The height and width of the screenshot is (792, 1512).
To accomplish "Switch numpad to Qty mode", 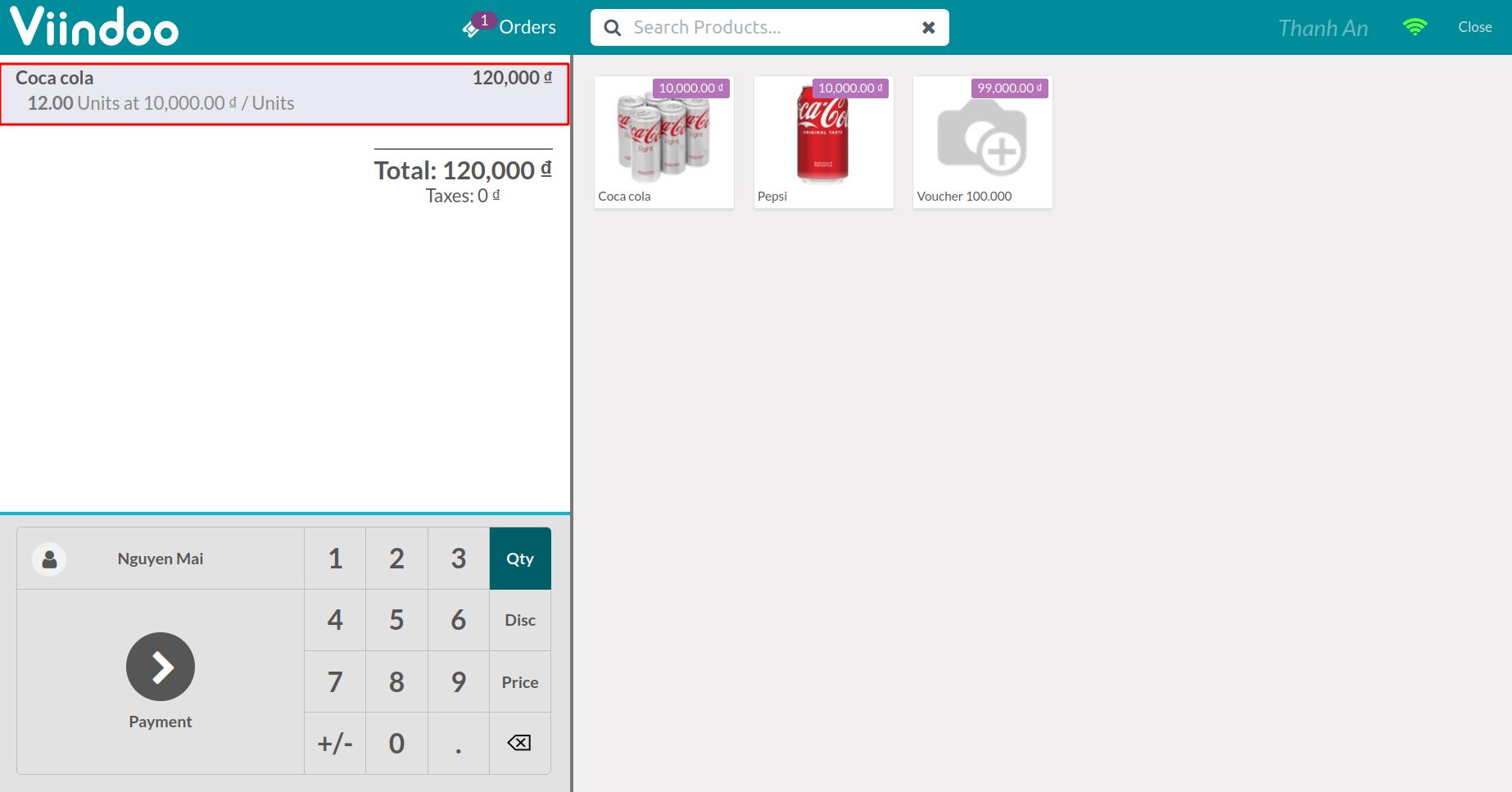I will [520, 559].
